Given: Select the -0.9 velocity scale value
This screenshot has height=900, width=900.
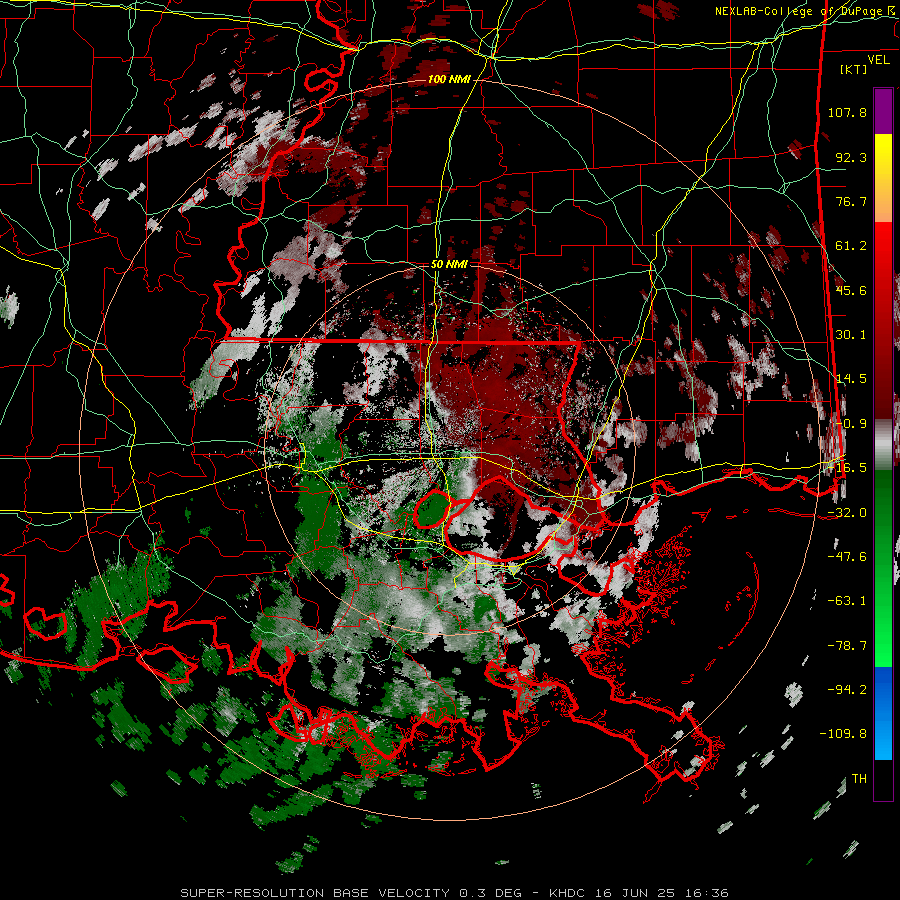Looking at the screenshot, I should [x=851, y=424].
